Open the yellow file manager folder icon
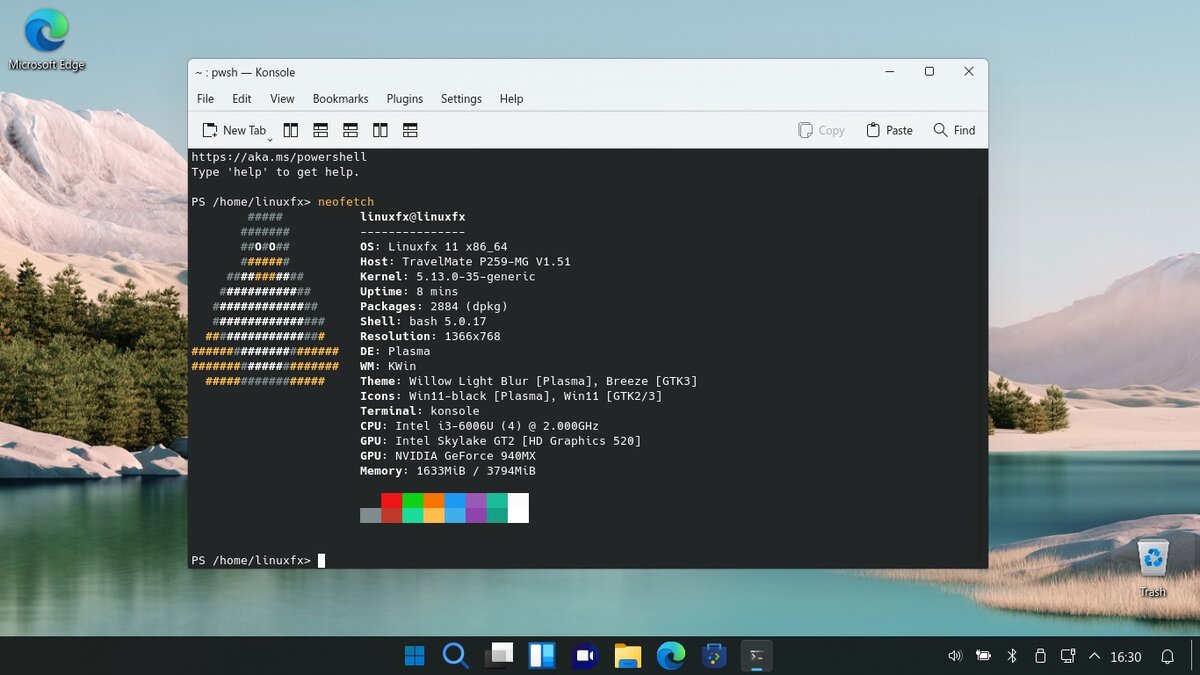 coord(628,656)
